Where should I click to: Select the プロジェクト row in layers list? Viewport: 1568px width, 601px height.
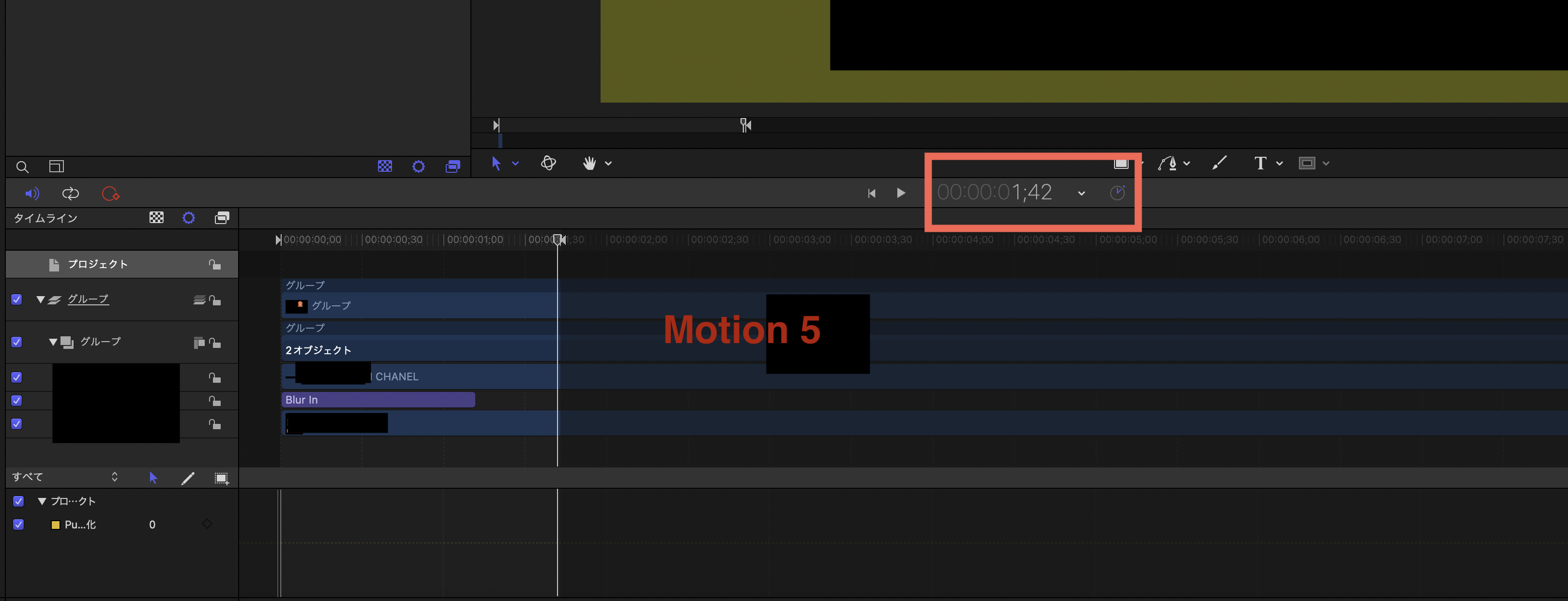(x=97, y=264)
